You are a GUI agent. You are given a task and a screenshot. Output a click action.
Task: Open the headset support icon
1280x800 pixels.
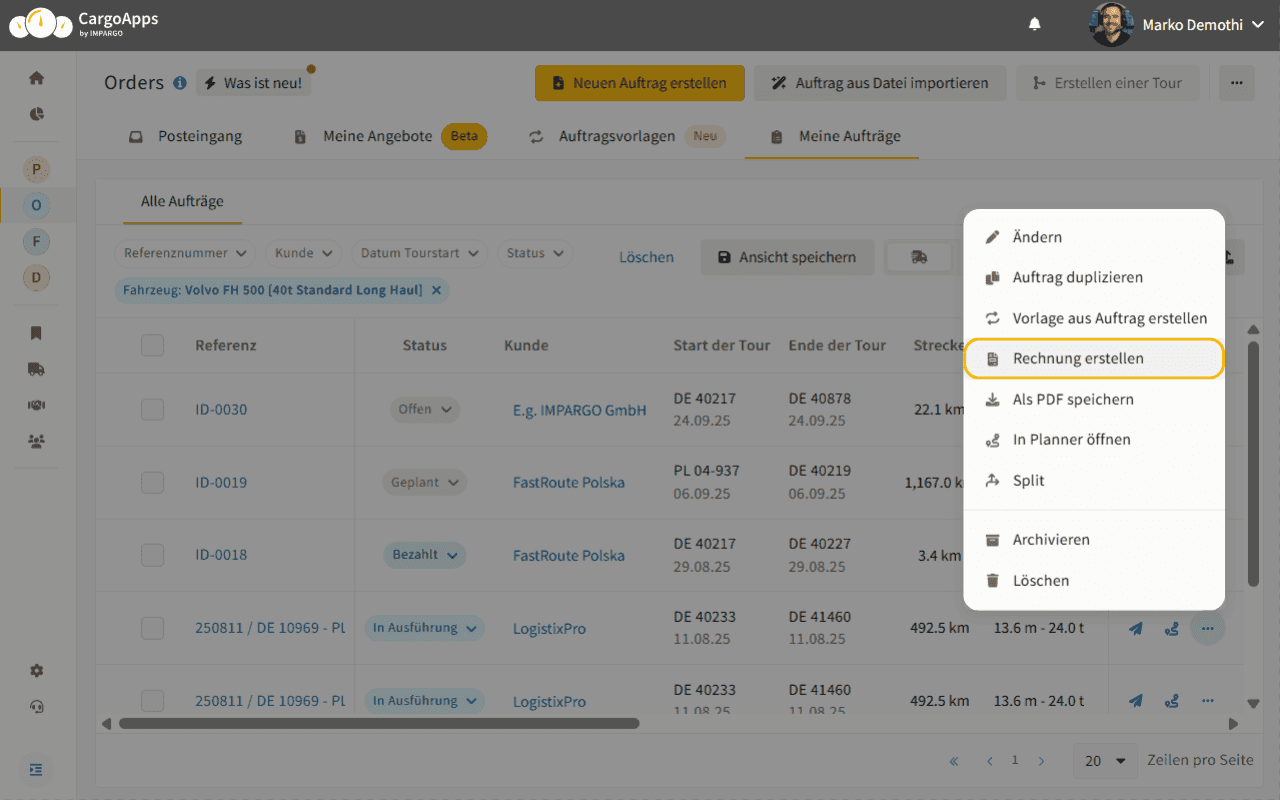click(x=36, y=707)
